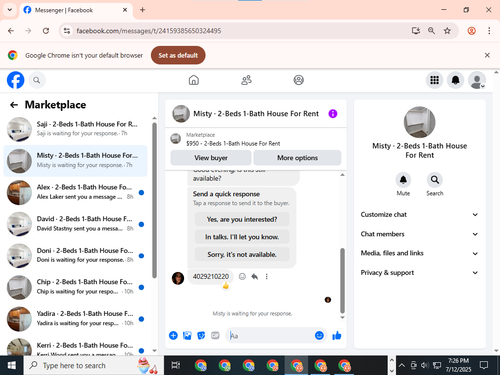Click the browser address bar
The width and height of the screenshot is (500, 375).
(233, 31)
